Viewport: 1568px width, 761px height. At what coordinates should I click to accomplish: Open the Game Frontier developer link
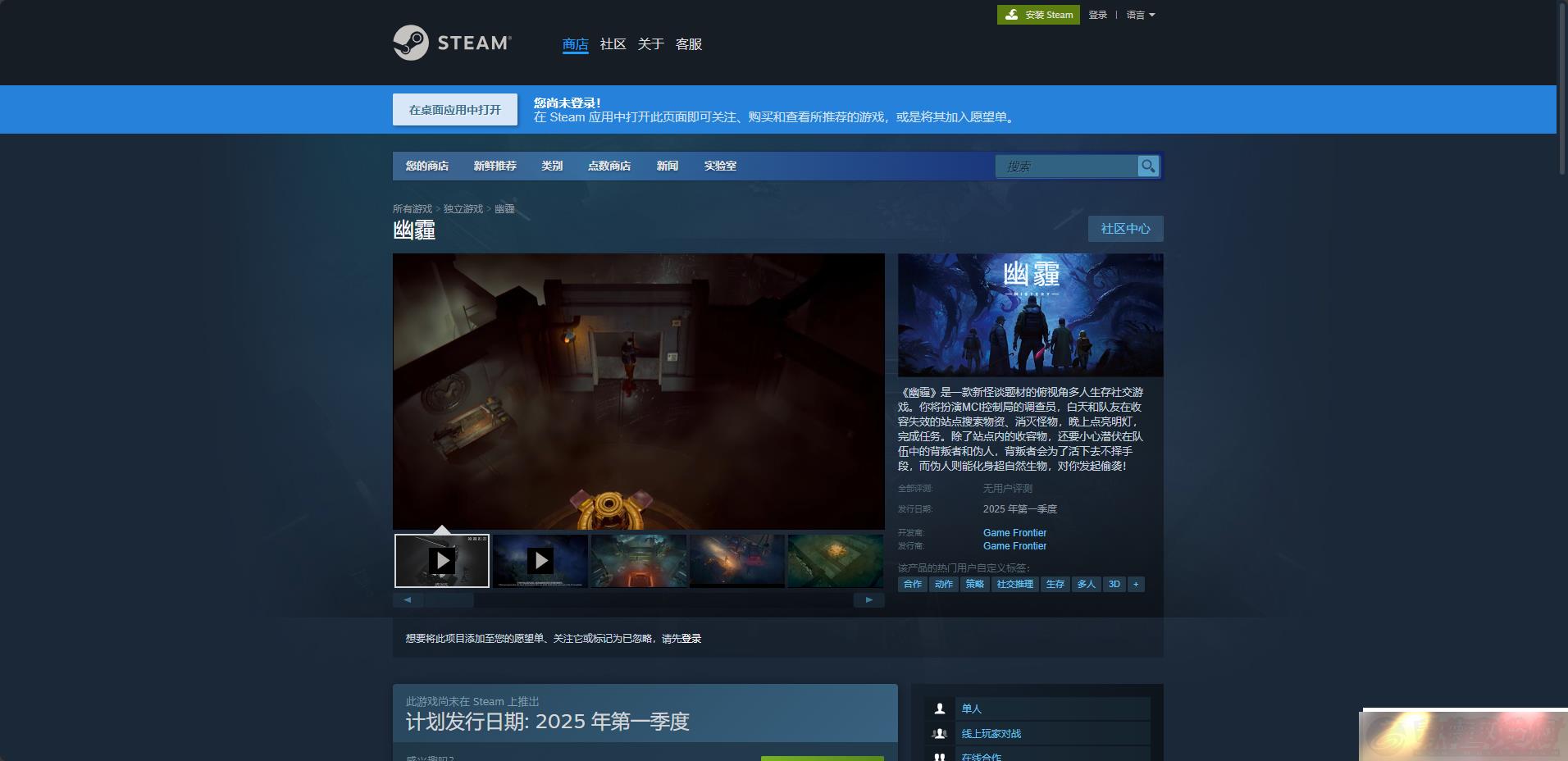coord(1014,533)
